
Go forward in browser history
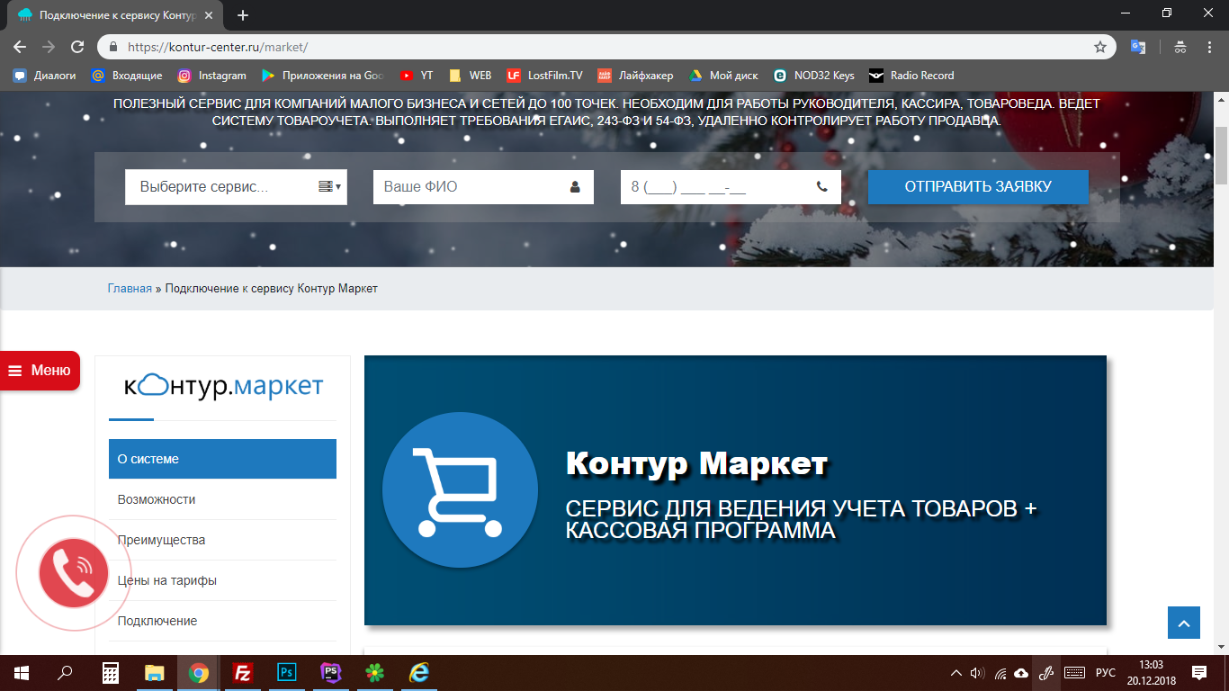[x=48, y=47]
